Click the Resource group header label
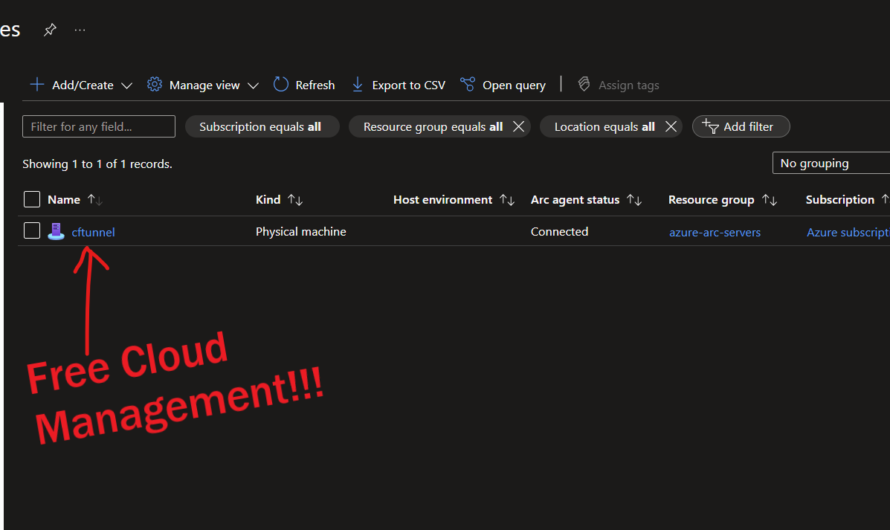This screenshot has height=530, width=890. tap(711, 200)
